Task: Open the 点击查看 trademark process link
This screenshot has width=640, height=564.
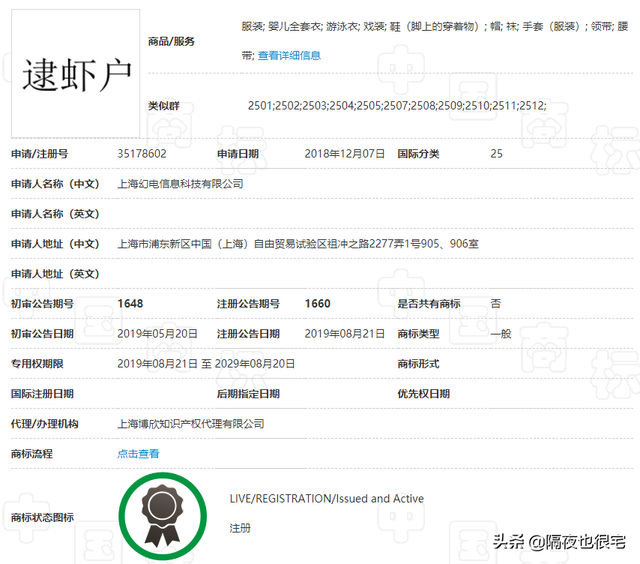Action: 138,454
